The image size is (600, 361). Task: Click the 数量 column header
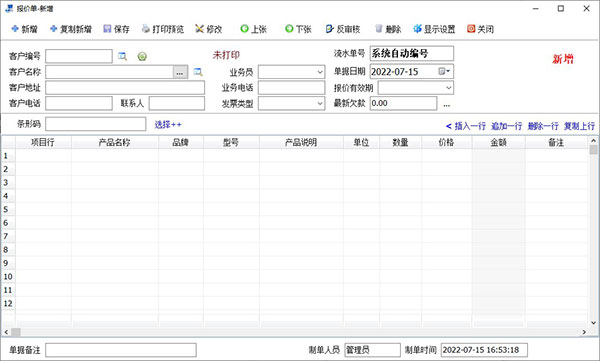coord(400,142)
